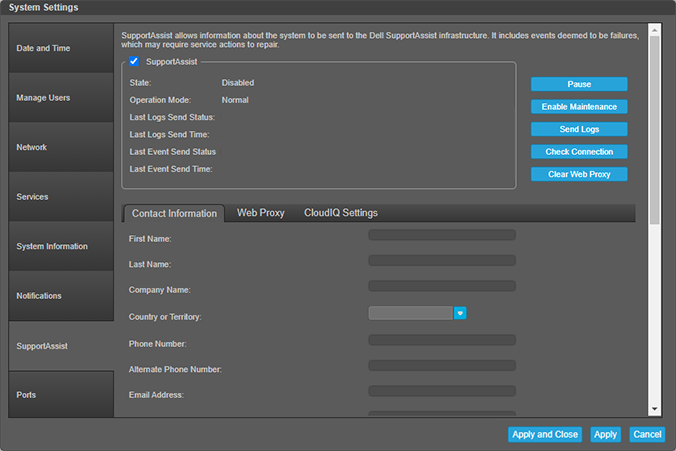
Task: Toggle the SupportAssist checkbox
Action: pyautogui.click(x=134, y=61)
